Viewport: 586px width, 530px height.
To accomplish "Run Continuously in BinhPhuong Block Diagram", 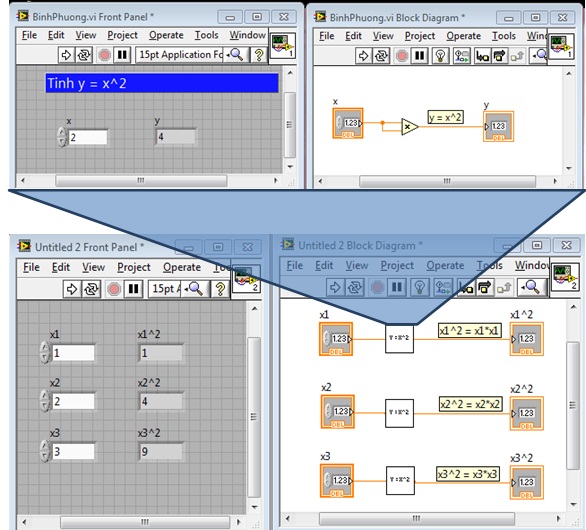I will coord(381,56).
